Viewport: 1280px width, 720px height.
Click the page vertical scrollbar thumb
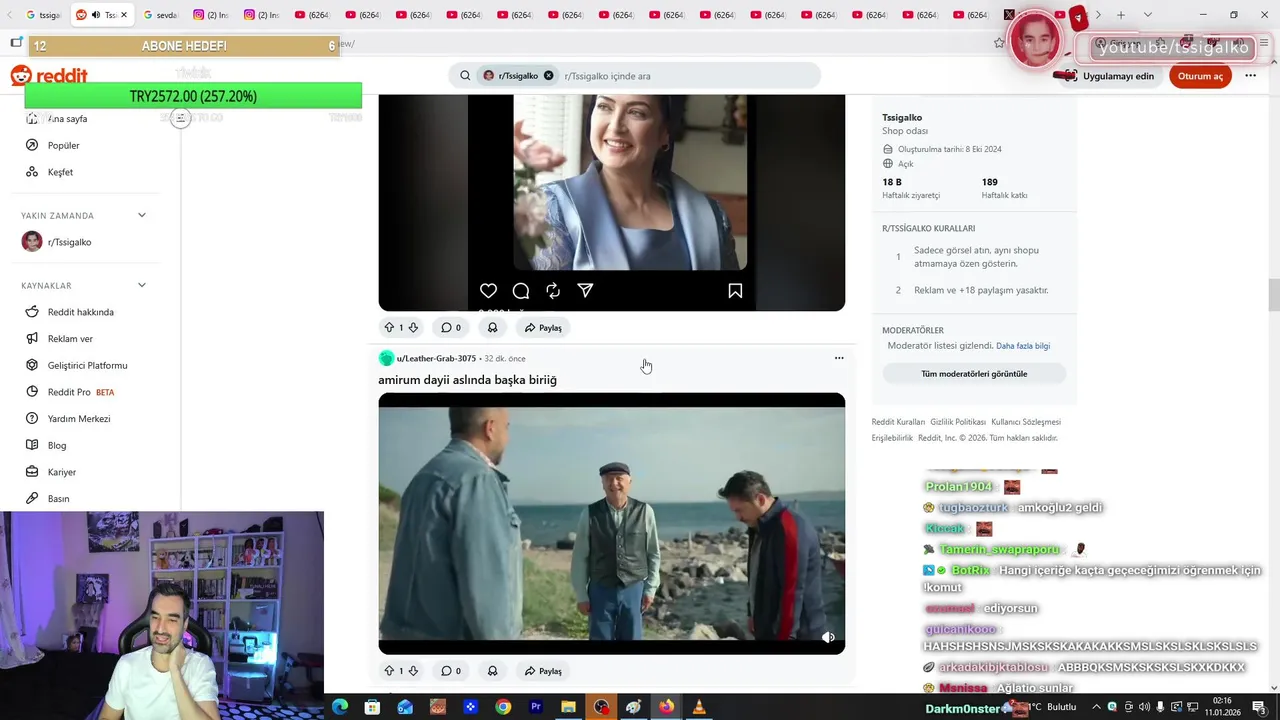[1273, 296]
